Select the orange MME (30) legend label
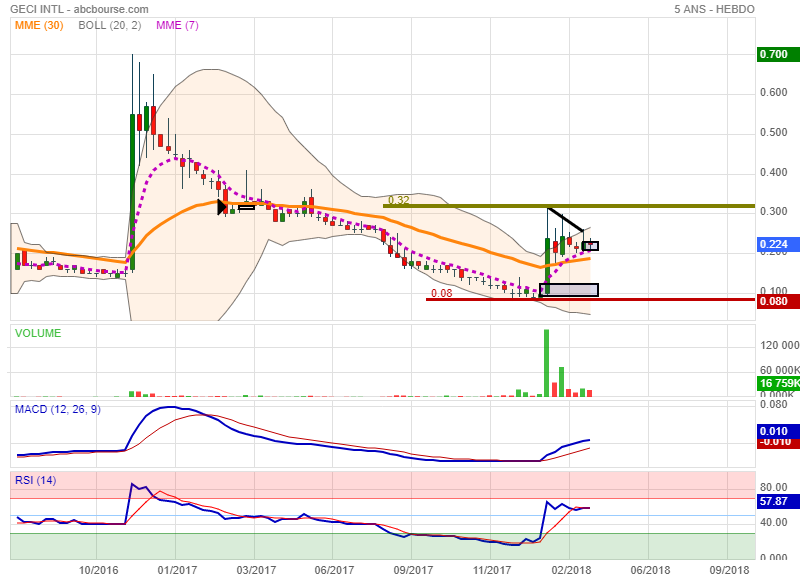This screenshot has width=800, height=580. pyautogui.click(x=39, y=26)
